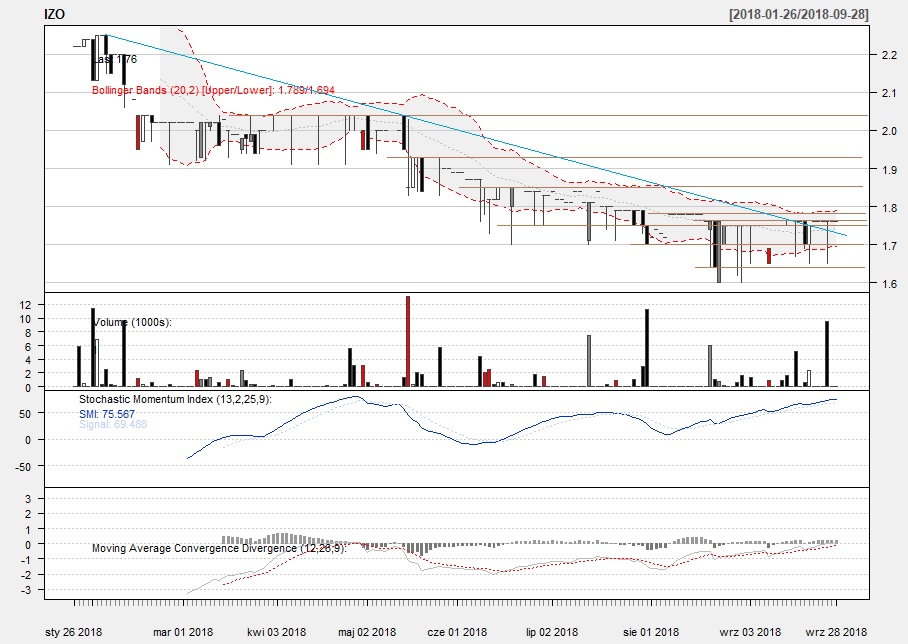Click the sie 01 2018 date label
Screen dimensions: 908x644
point(651,632)
